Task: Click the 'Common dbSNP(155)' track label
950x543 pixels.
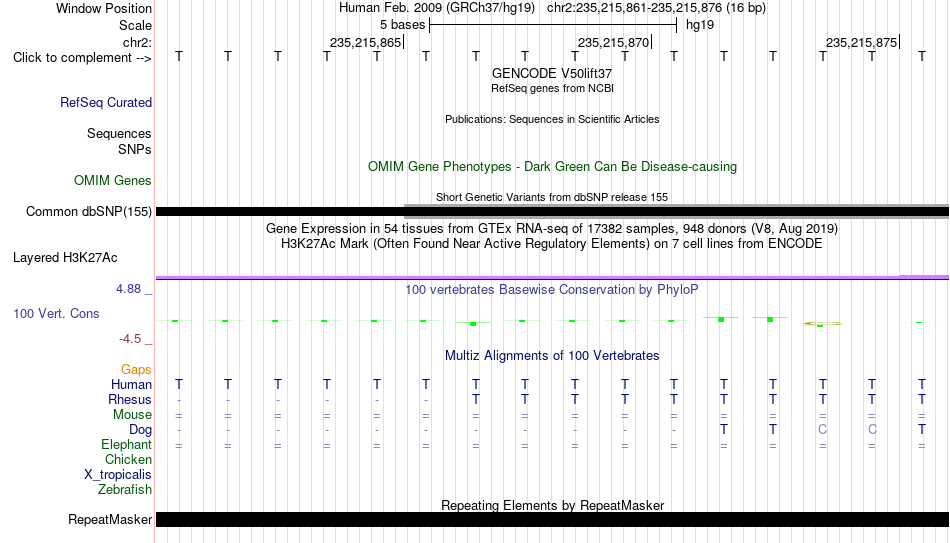Action: coord(88,212)
